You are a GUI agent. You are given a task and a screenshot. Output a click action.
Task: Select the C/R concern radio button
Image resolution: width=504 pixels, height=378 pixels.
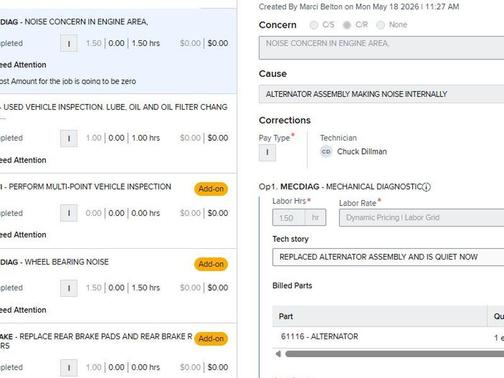click(x=347, y=25)
